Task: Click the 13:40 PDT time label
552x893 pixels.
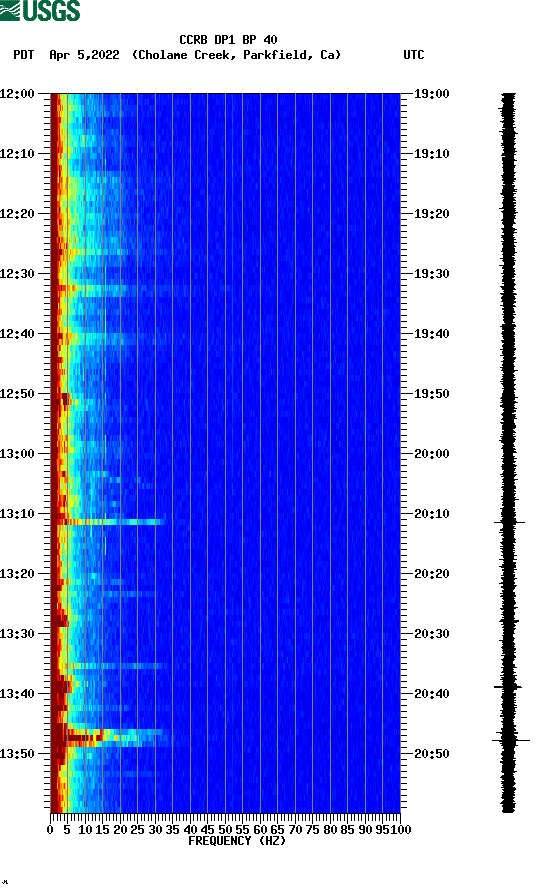Action: tap(17, 694)
